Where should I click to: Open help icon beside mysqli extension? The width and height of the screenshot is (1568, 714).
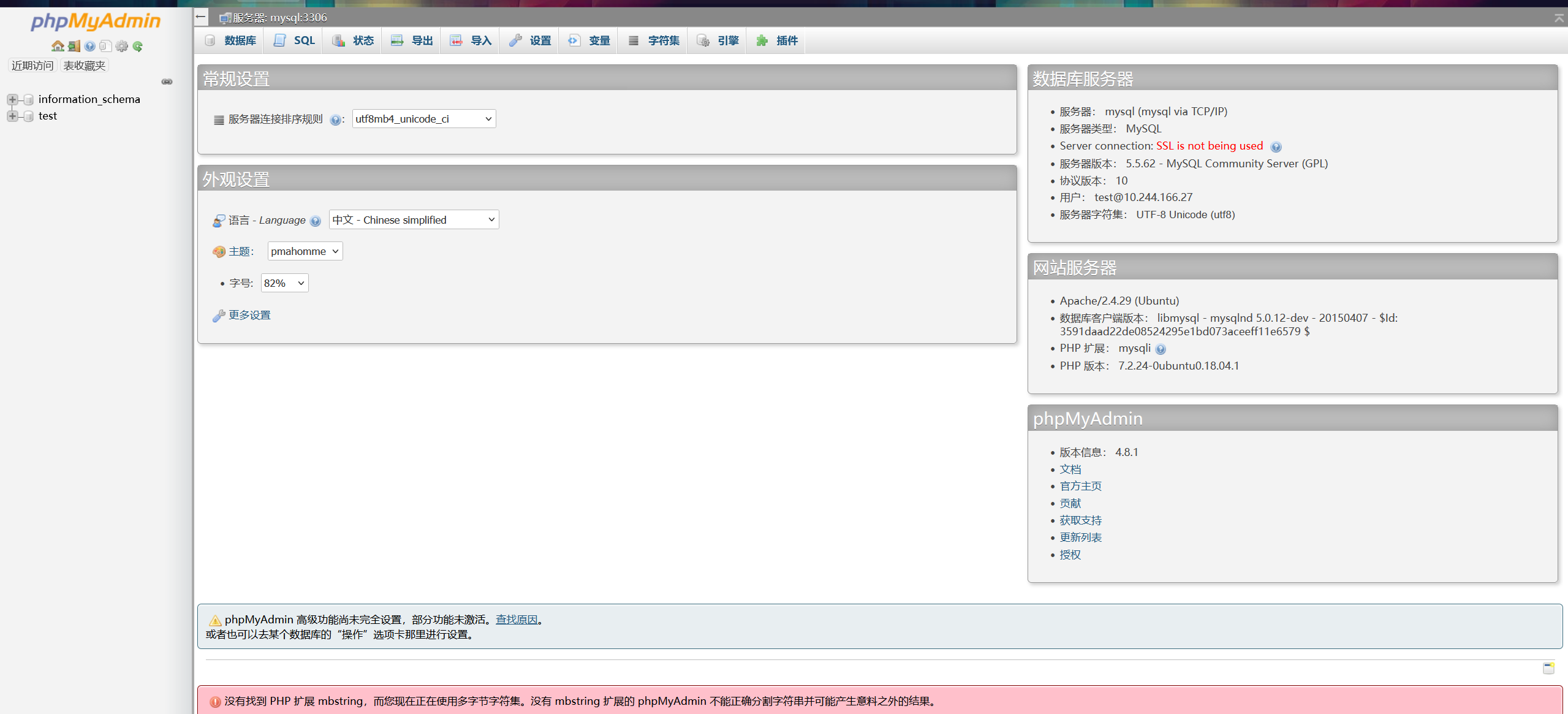coord(1161,349)
